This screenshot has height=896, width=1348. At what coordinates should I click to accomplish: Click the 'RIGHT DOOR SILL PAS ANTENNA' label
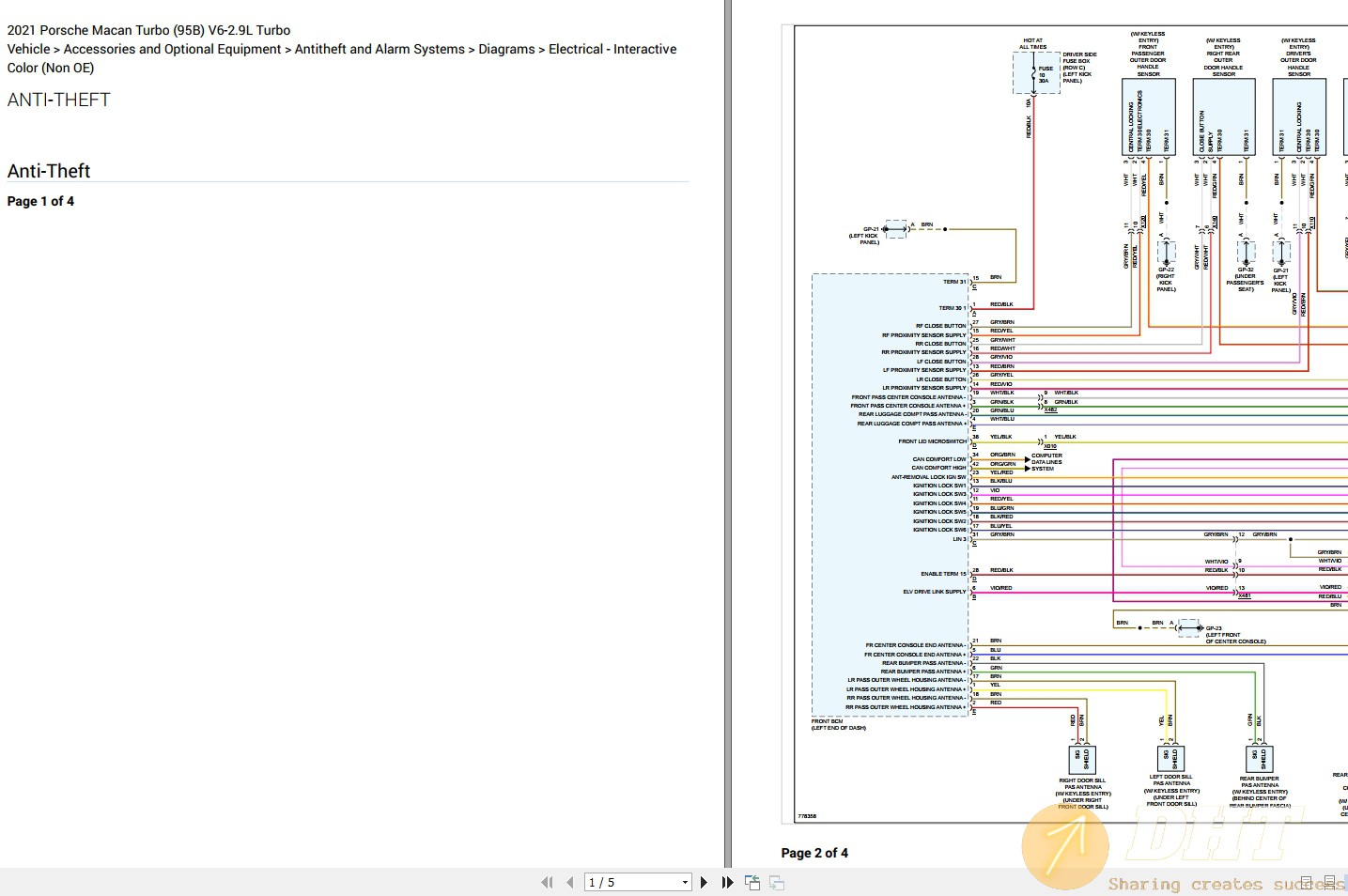pos(1083,794)
